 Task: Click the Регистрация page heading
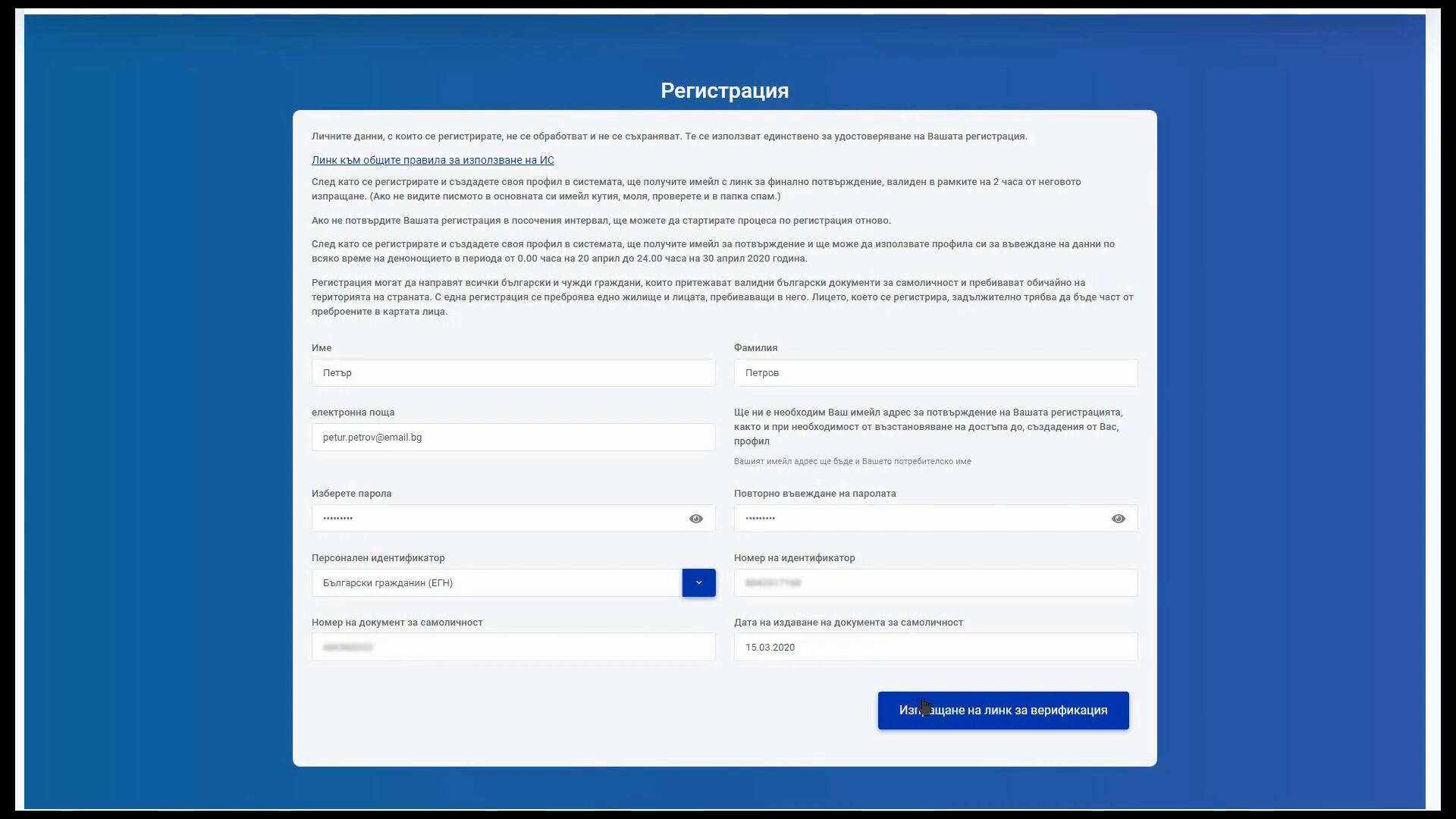pos(724,90)
